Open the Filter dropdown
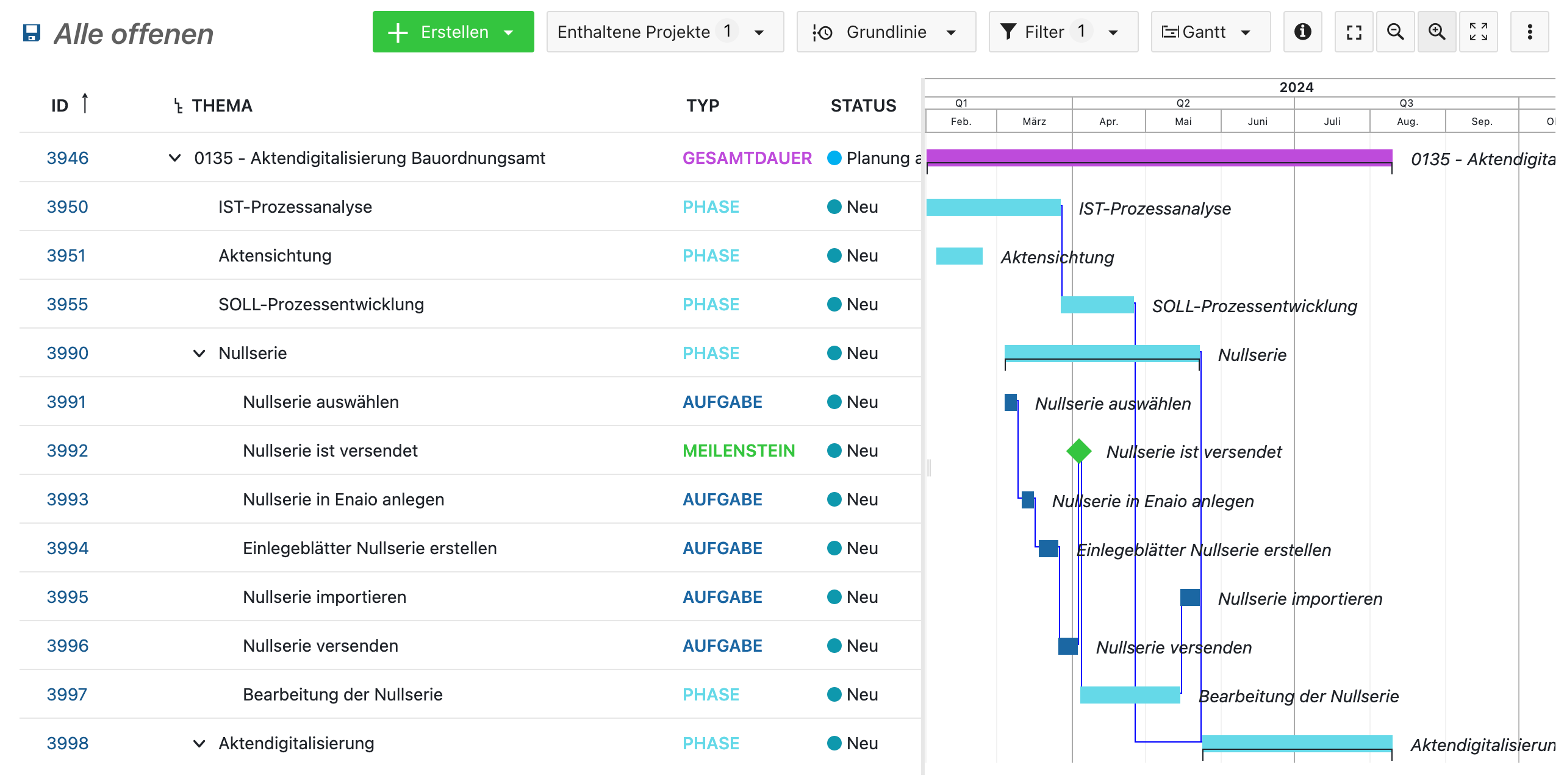This screenshot has height=784, width=1564. tap(1063, 32)
